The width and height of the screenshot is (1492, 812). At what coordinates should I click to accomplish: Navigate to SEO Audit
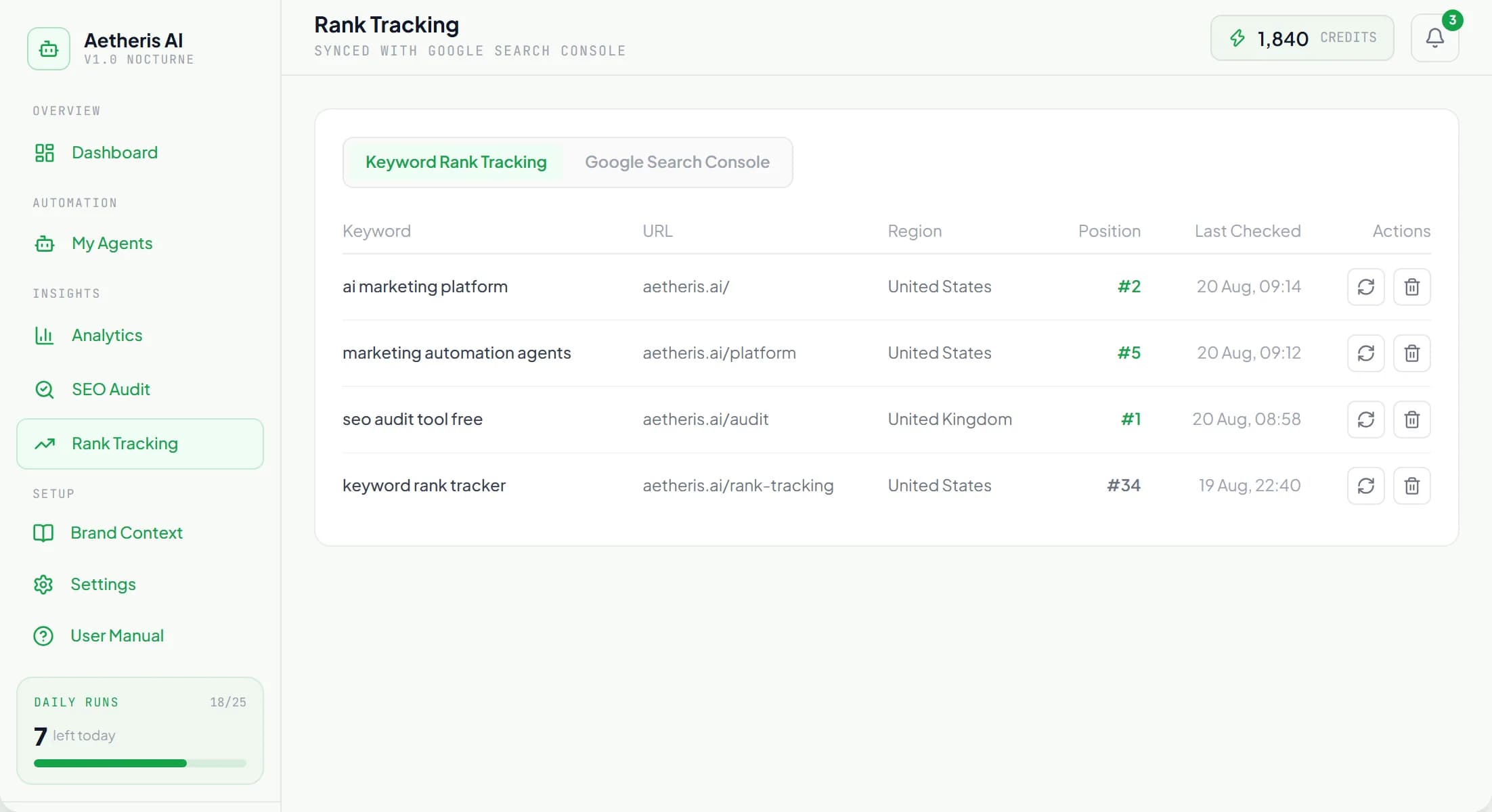[140, 390]
